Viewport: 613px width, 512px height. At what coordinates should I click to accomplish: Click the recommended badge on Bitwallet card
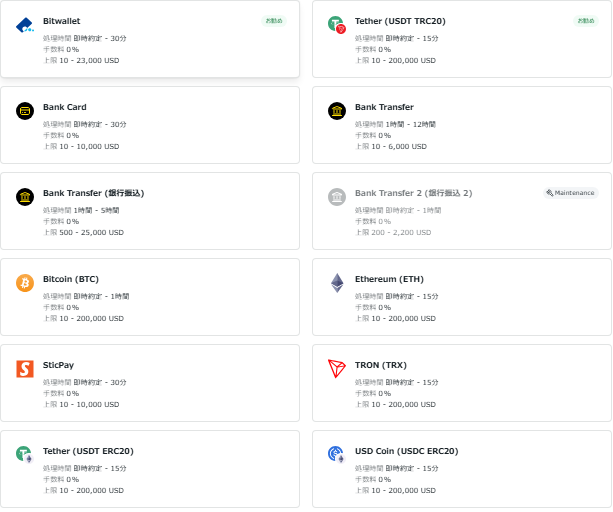tap(274, 21)
